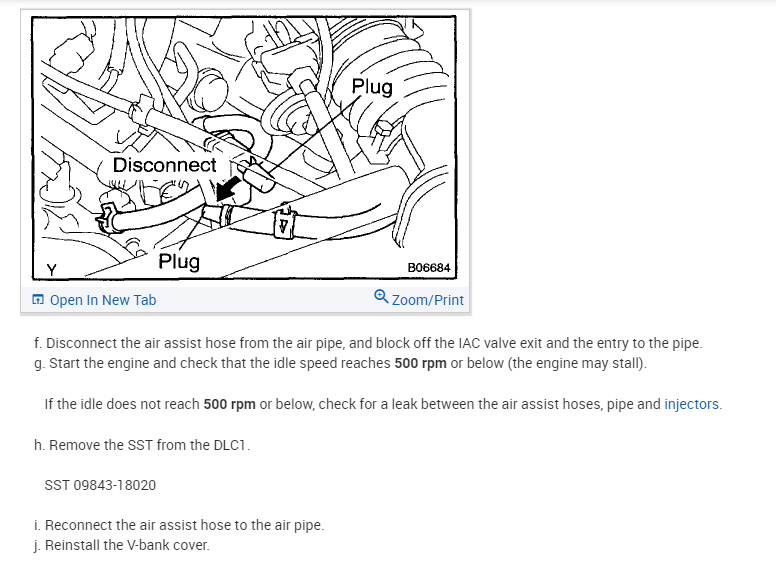Image resolution: width=776 pixels, height=568 pixels.
Task: Click the magnifier icon beside Zoom/Print
Action: (381, 297)
